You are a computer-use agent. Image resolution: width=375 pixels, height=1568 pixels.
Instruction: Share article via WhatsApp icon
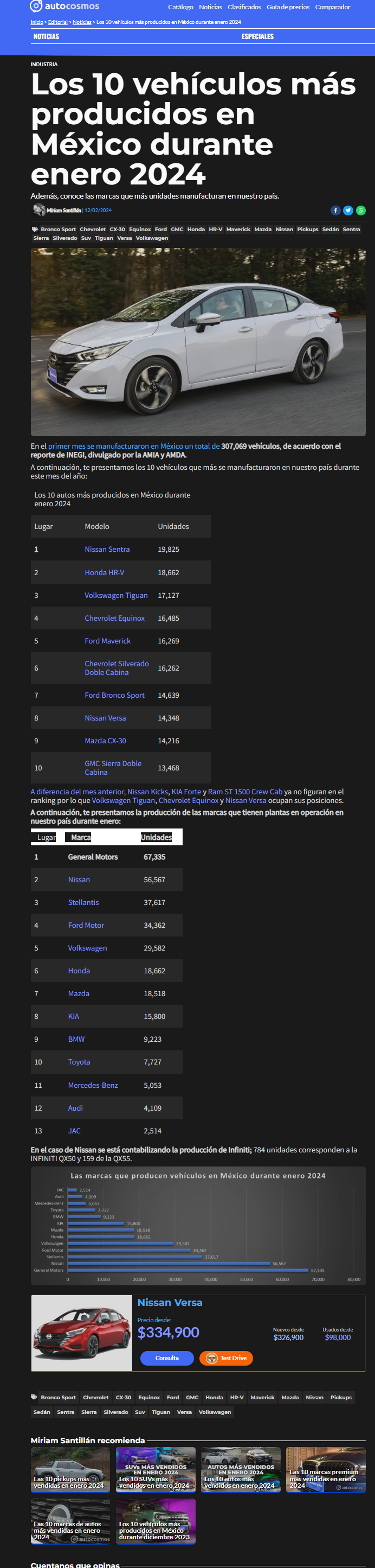(x=361, y=211)
